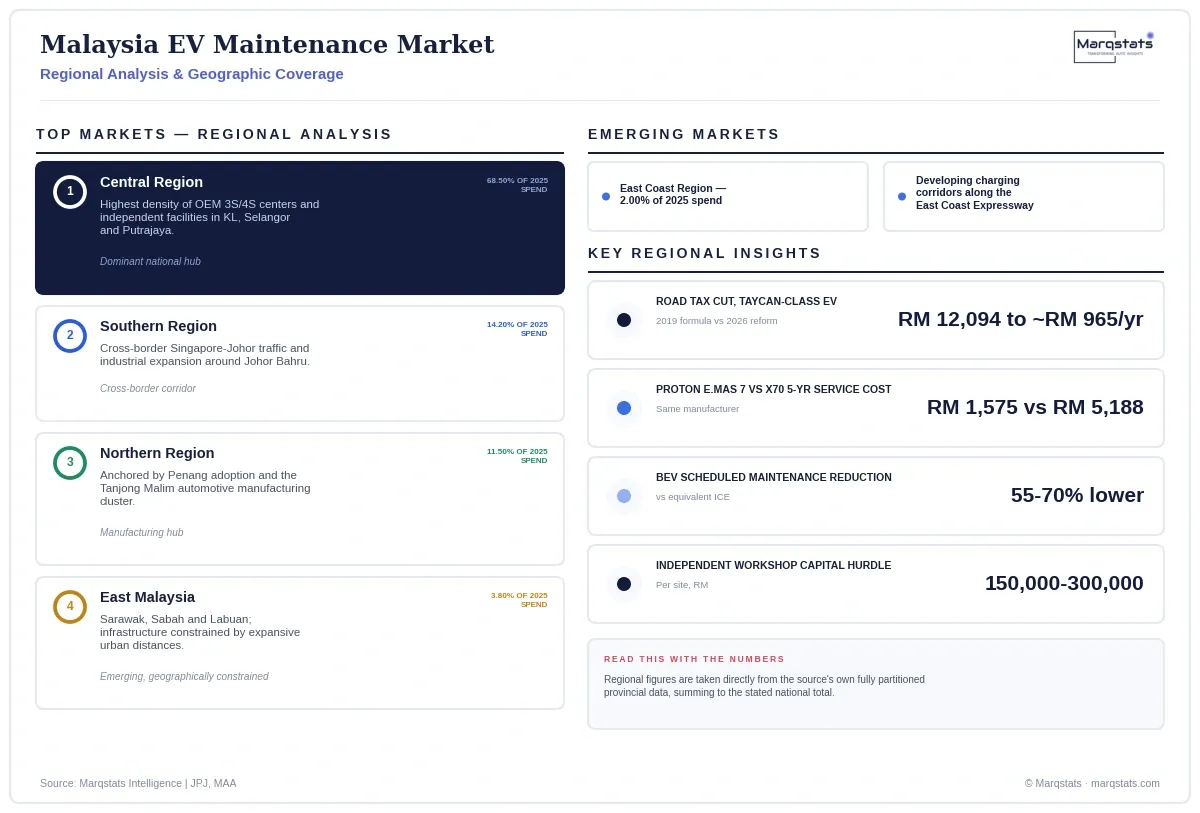Click the number 4 badge for East Malaysia

pos(70,607)
